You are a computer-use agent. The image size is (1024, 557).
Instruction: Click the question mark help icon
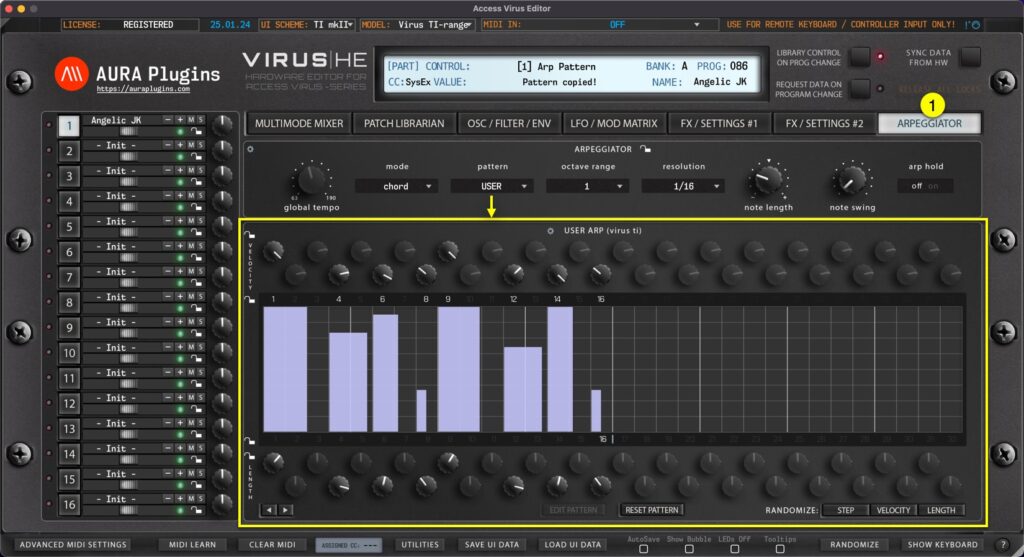tap(1004, 545)
